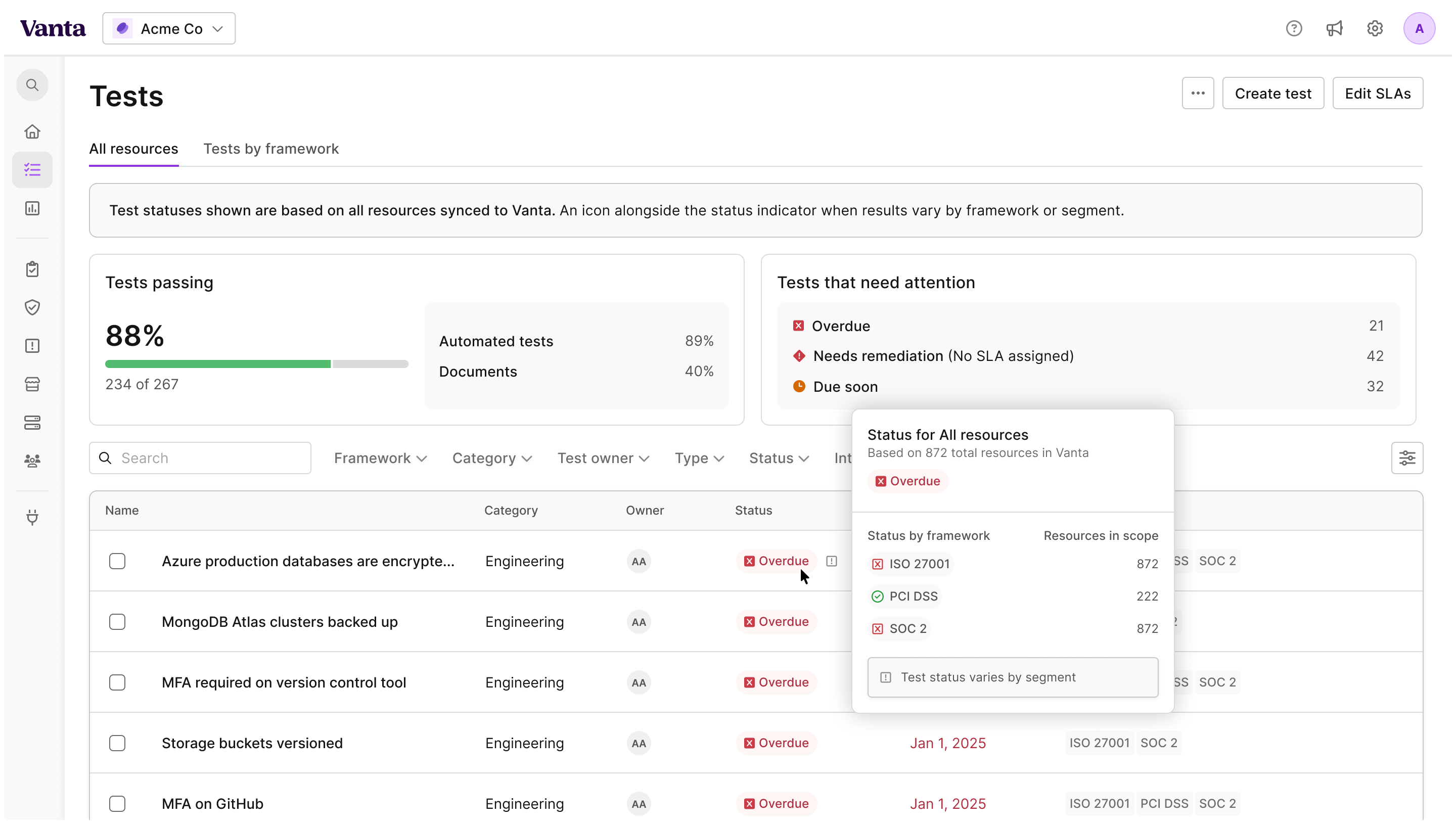Open the integrations plug icon

[x=32, y=517]
